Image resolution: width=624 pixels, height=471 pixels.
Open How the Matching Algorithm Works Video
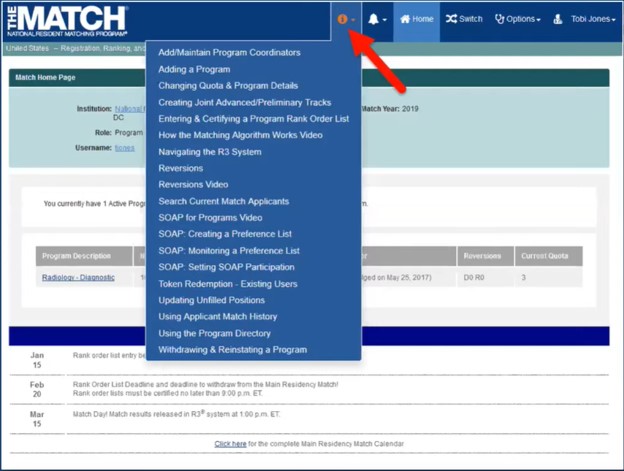[240, 135]
